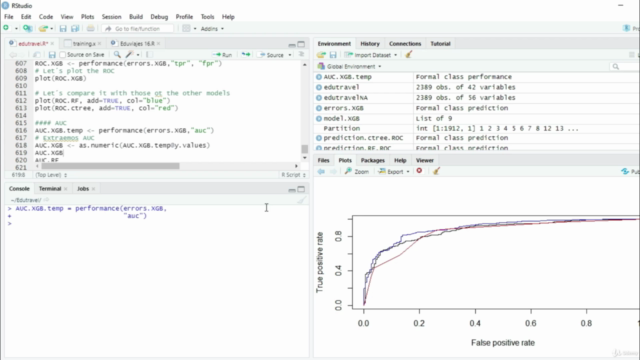Open the Code Tools magic wand
The height and width of the screenshot is (360, 640).
pos(130,55)
